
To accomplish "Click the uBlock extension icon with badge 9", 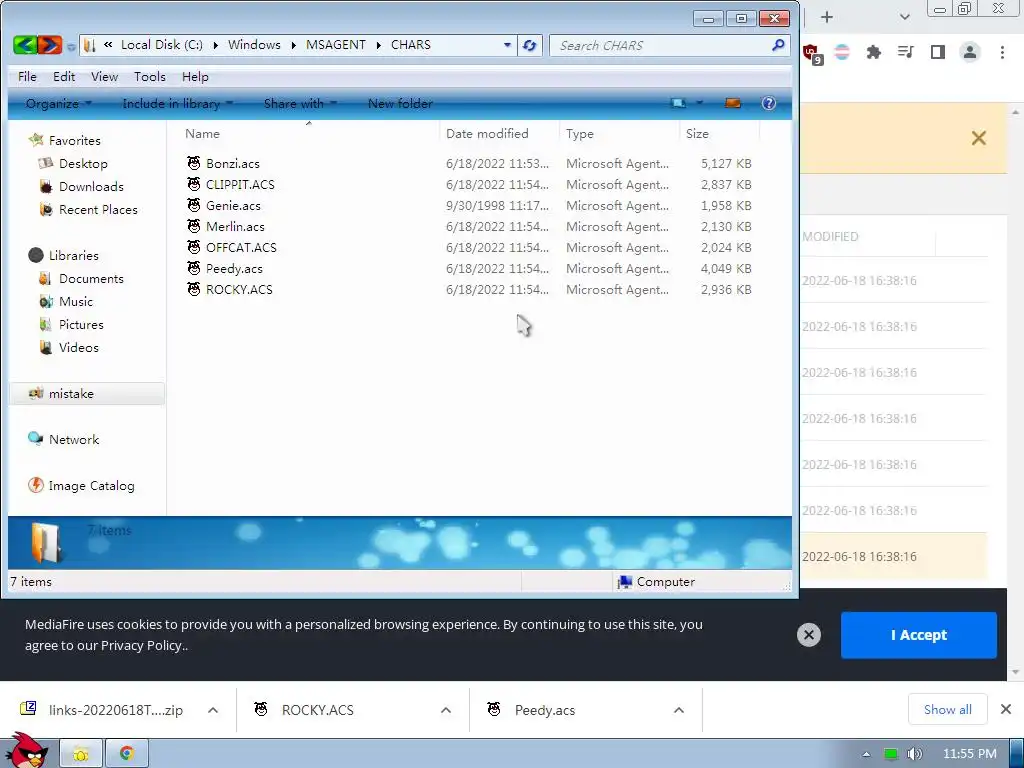I will tap(812, 53).
